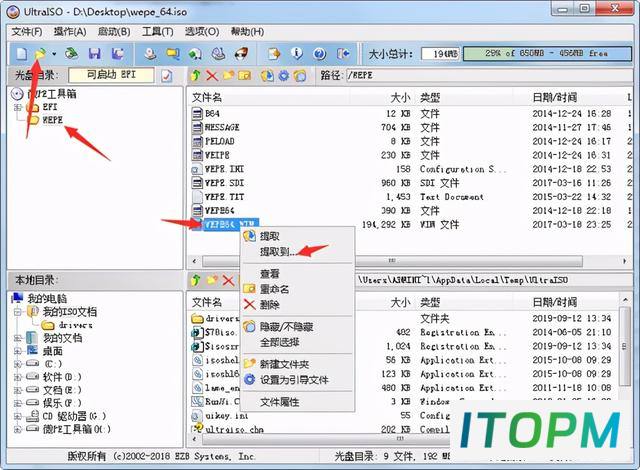Choose 设置为引导文件 in the context menu
Image resolution: width=640 pixels, height=470 pixels.
point(298,380)
